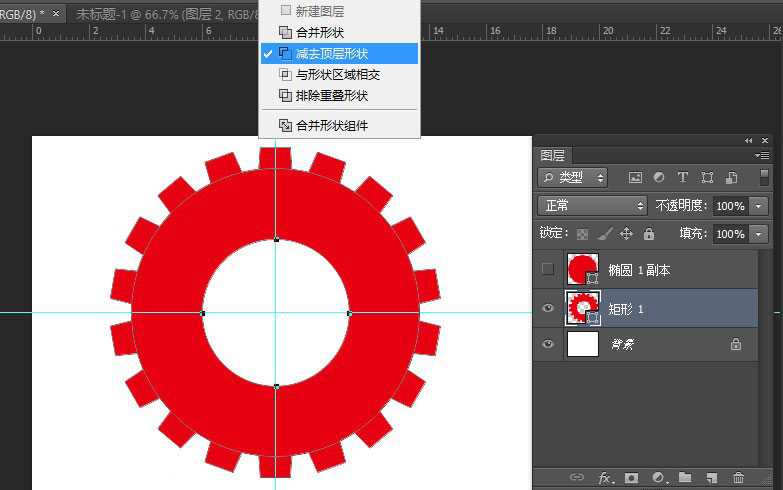Select 排除重叠形状 menu option
The width and height of the screenshot is (783, 490).
pyautogui.click(x=331, y=96)
